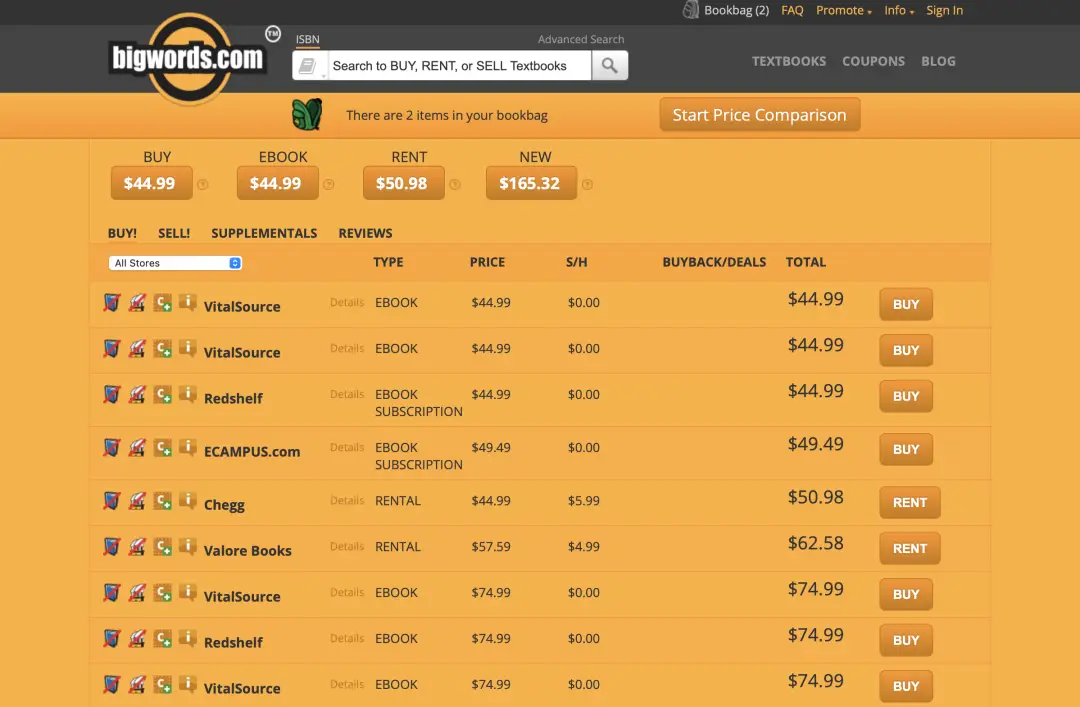Go to COUPONS in the top navigation
Viewport: 1080px width, 707px height.
(873, 61)
